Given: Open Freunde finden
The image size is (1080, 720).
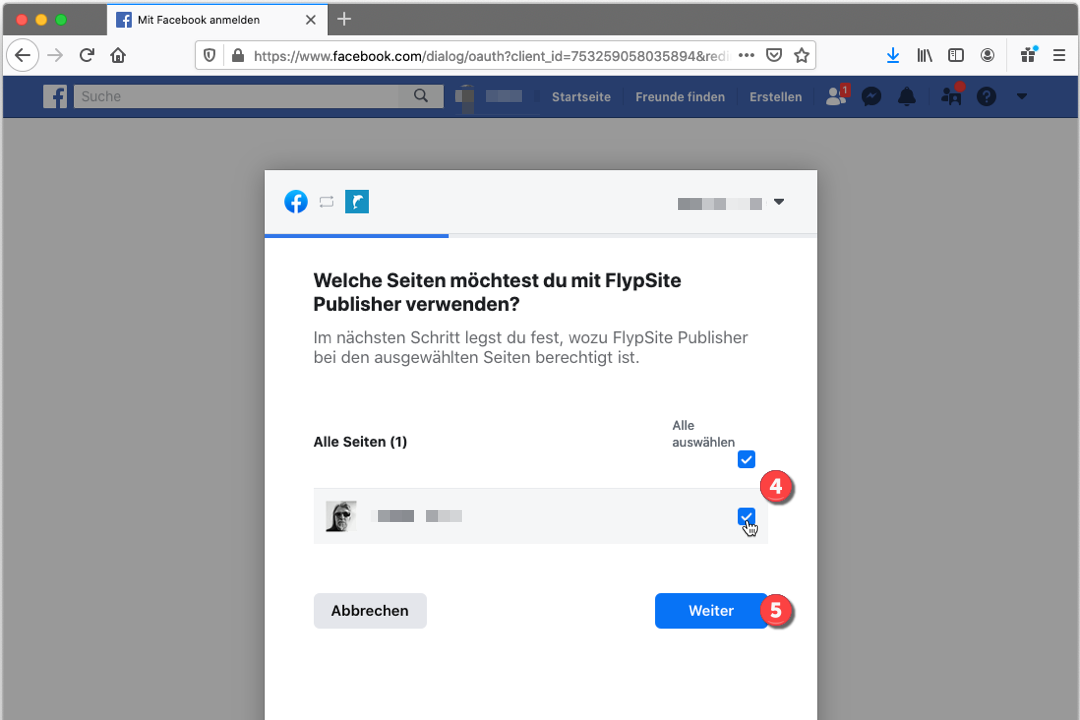Looking at the screenshot, I should coord(680,97).
